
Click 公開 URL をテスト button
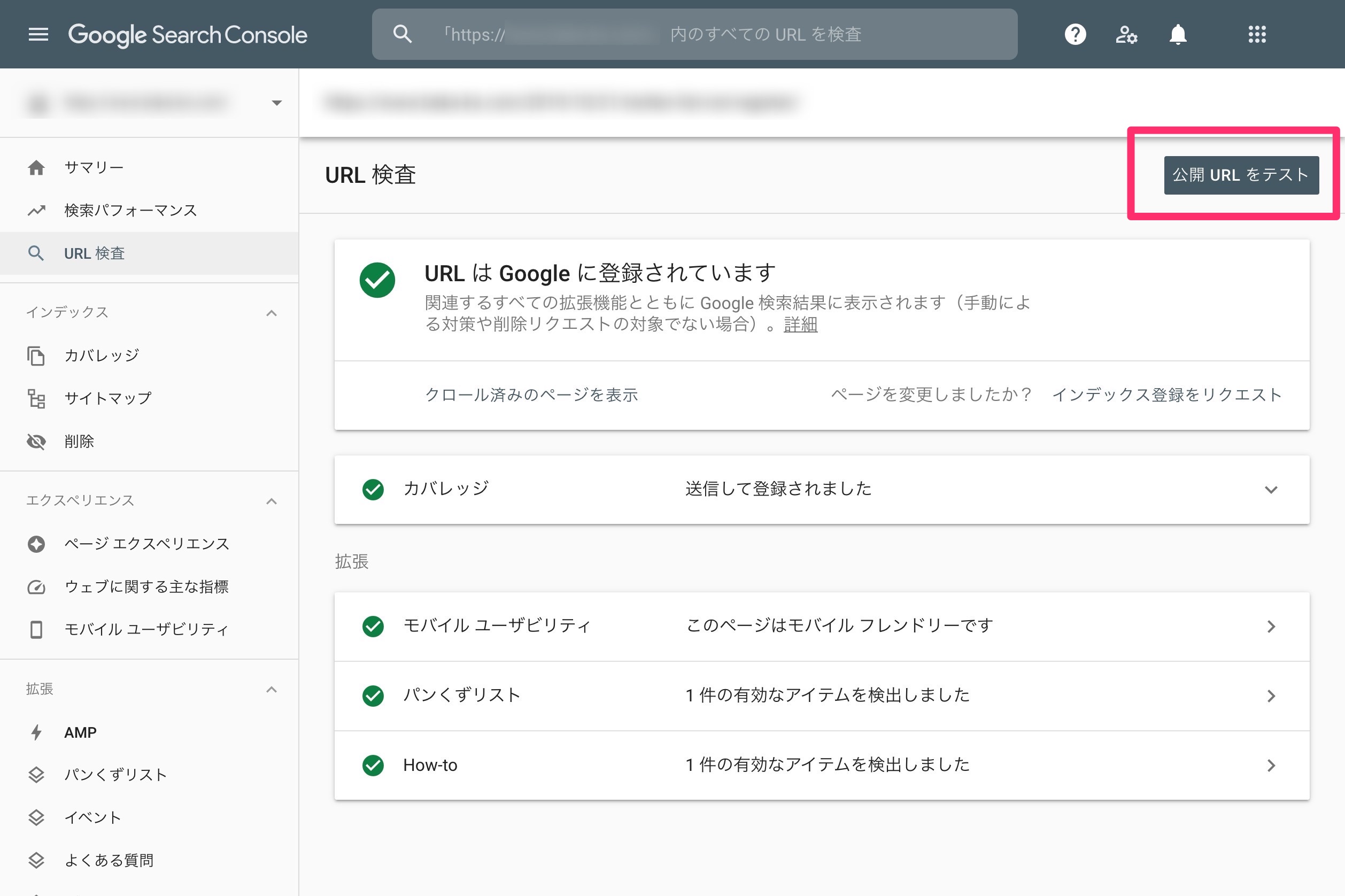tap(1241, 175)
